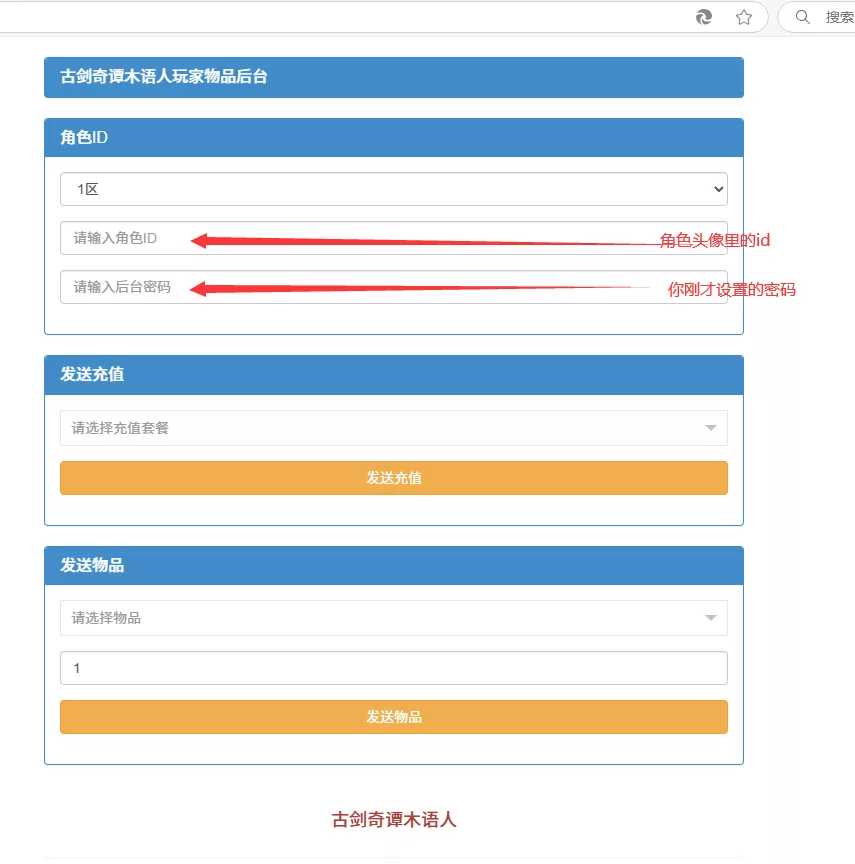This screenshot has width=855, height=864.
Task: Open the 1区 server dropdown
Action: [394, 189]
